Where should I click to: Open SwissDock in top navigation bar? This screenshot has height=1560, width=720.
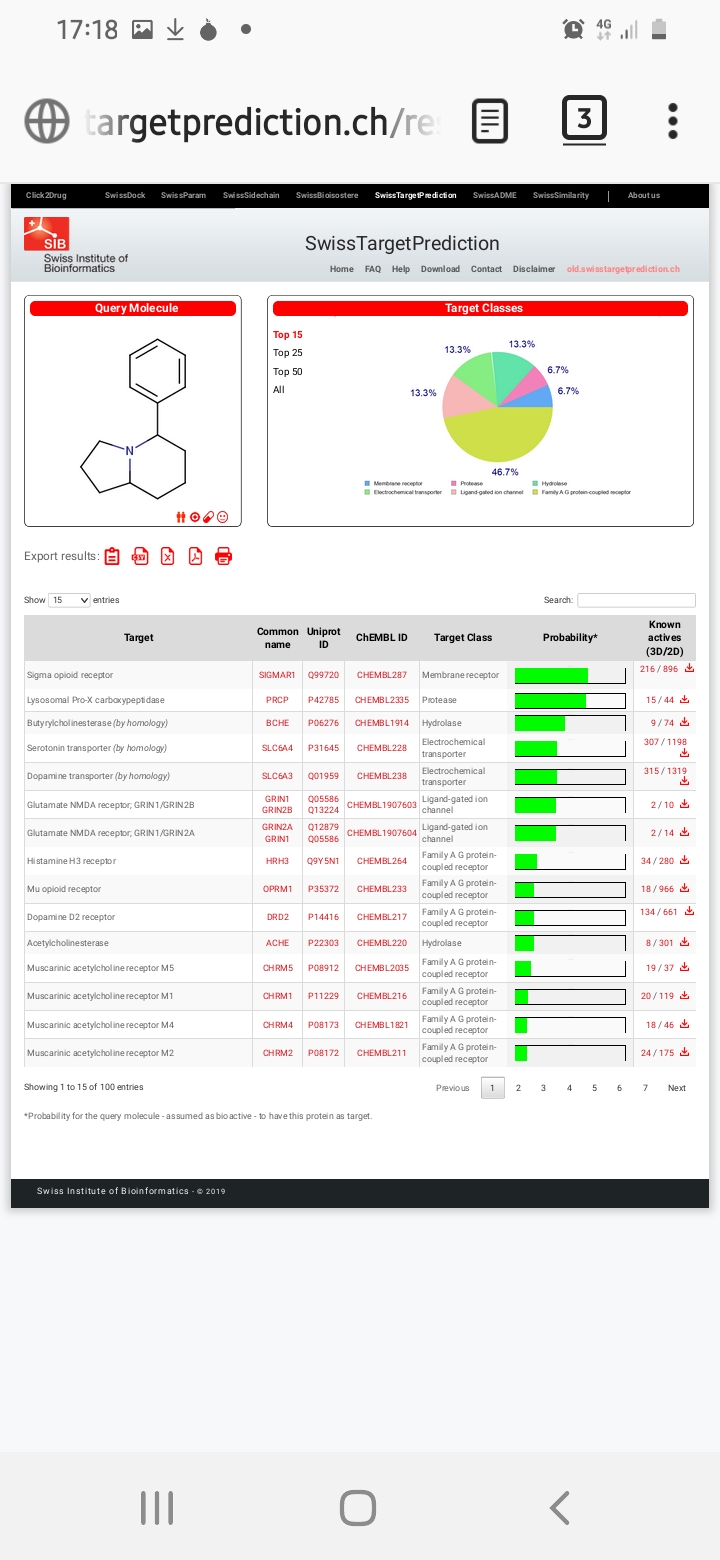(125, 196)
